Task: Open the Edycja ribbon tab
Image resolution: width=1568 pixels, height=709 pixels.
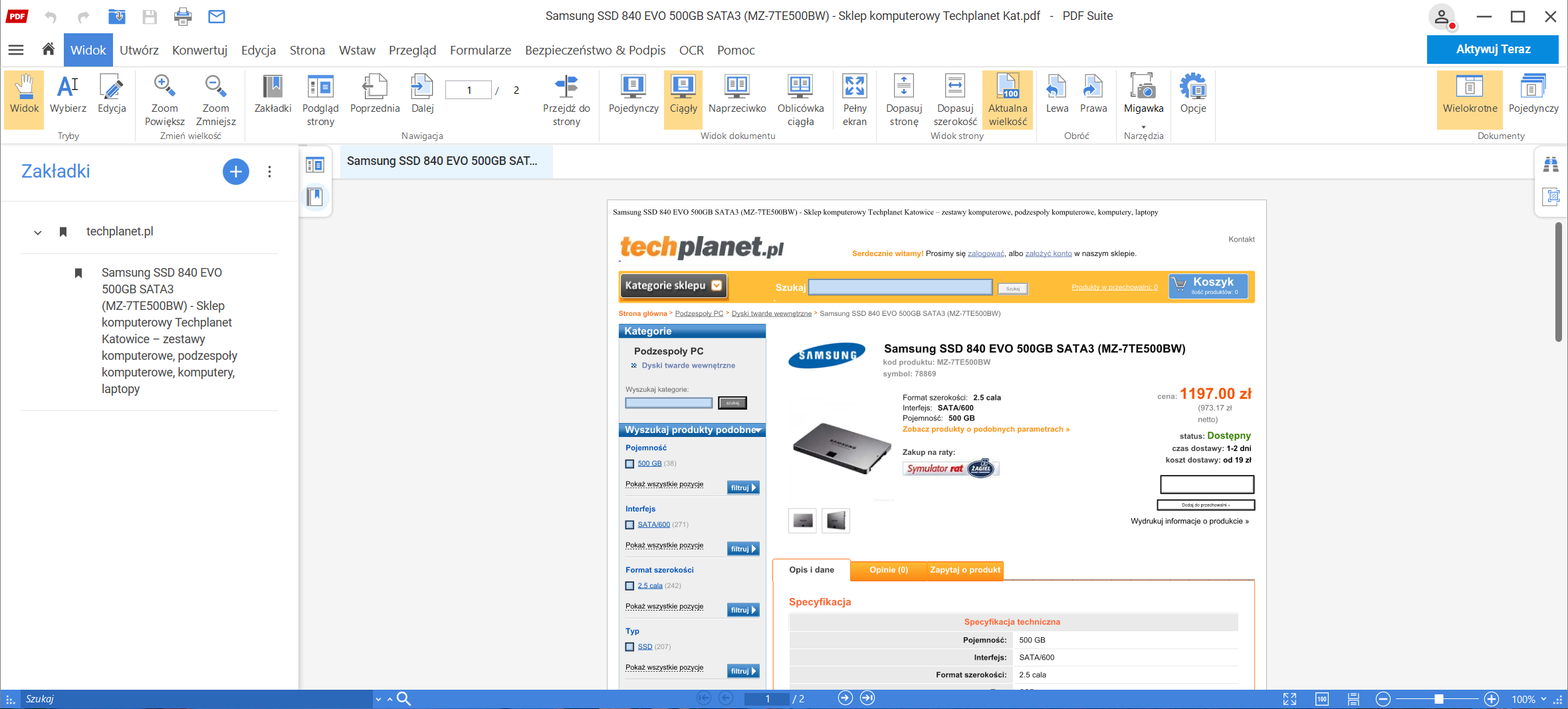Action: 258,50
